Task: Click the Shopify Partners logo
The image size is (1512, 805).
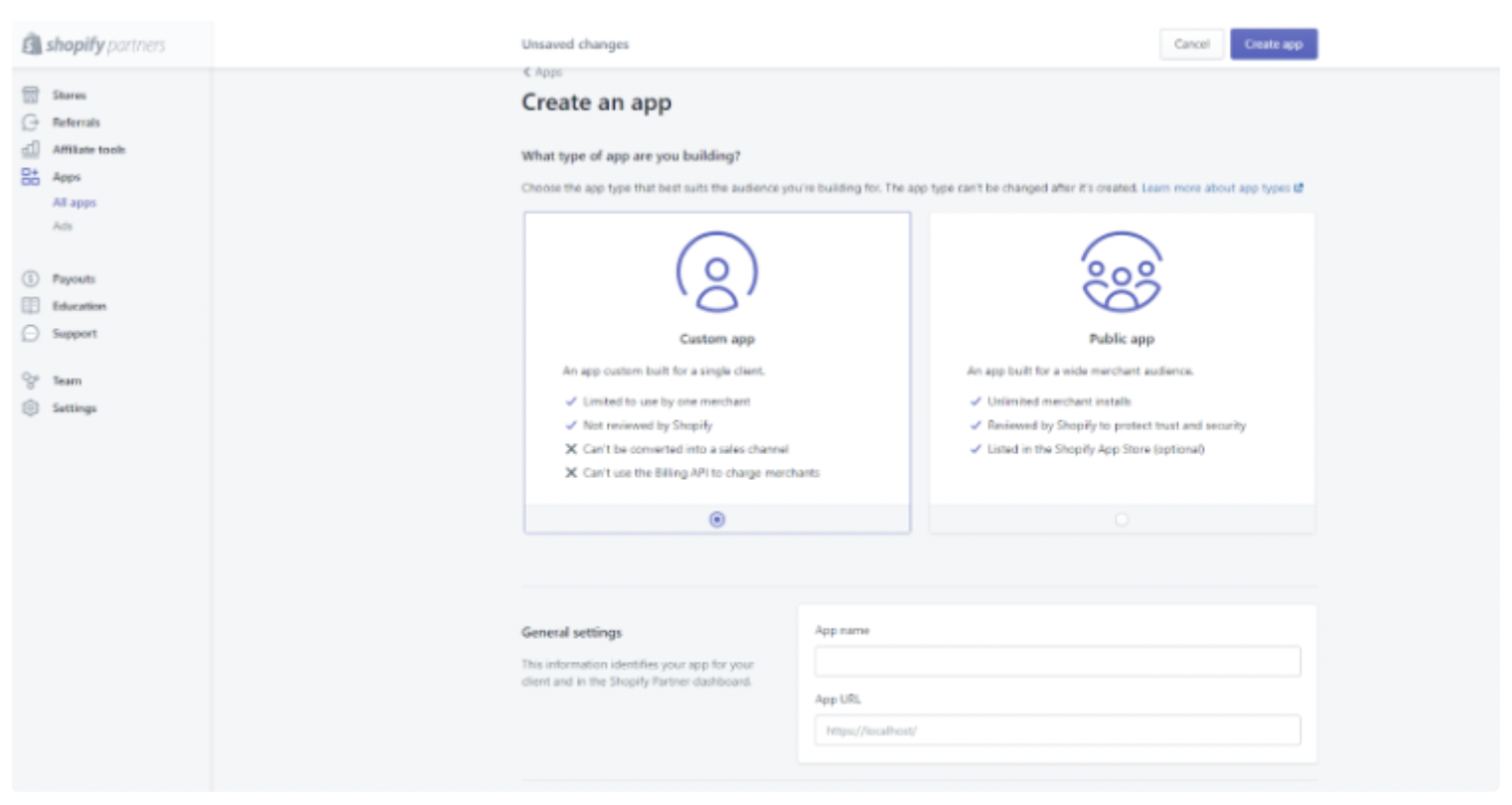Action: click(x=94, y=45)
